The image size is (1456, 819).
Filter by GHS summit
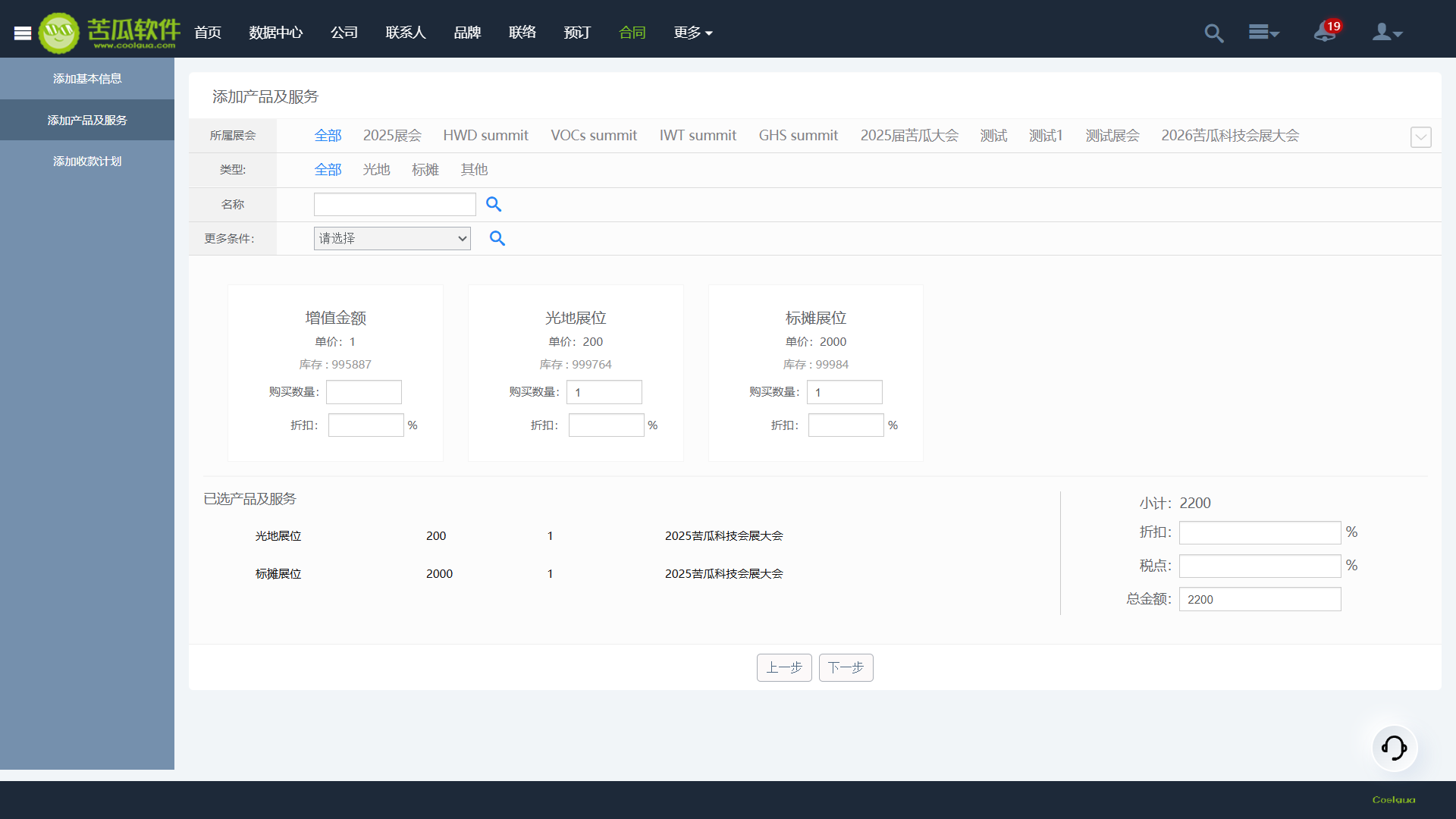tap(799, 136)
